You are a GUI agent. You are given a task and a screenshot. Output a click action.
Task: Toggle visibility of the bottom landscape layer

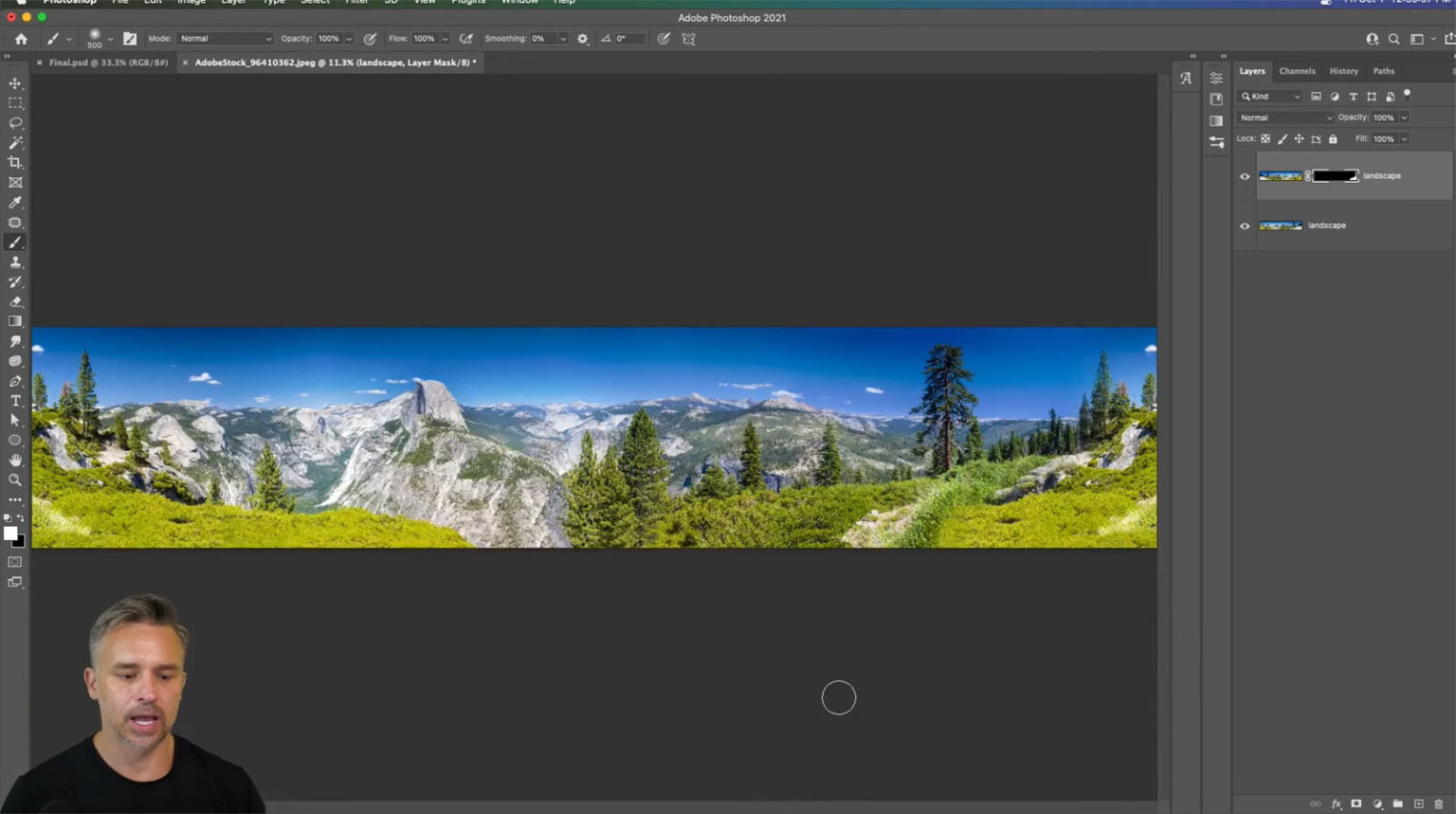(1245, 226)
